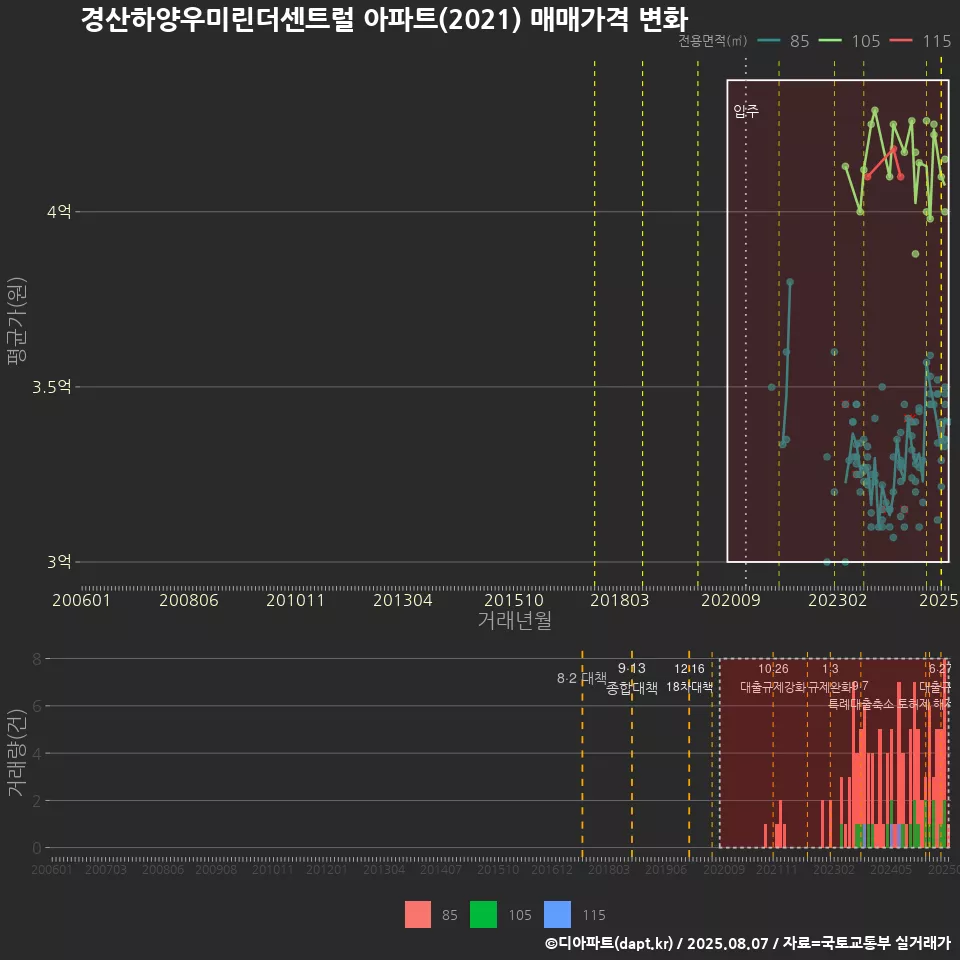Click the '3억' y-axis label
Viewport: 960px width, 960px height.
coord(59,561)
